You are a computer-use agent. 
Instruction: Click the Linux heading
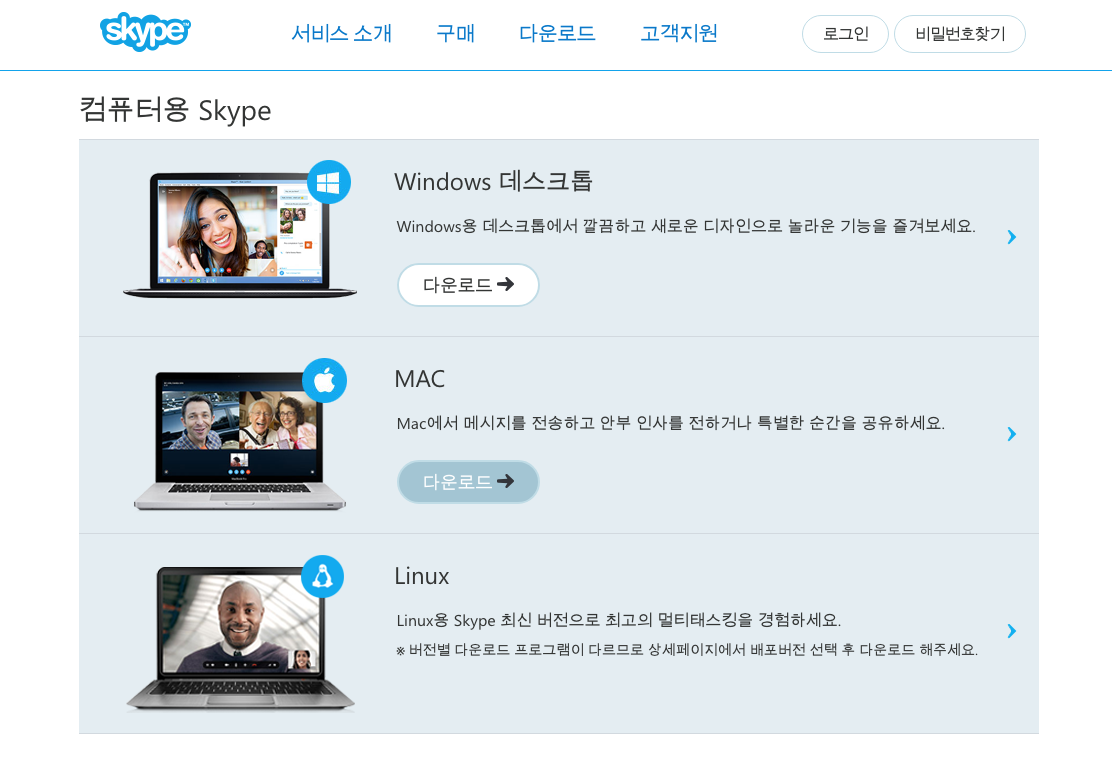coord(422,576)
